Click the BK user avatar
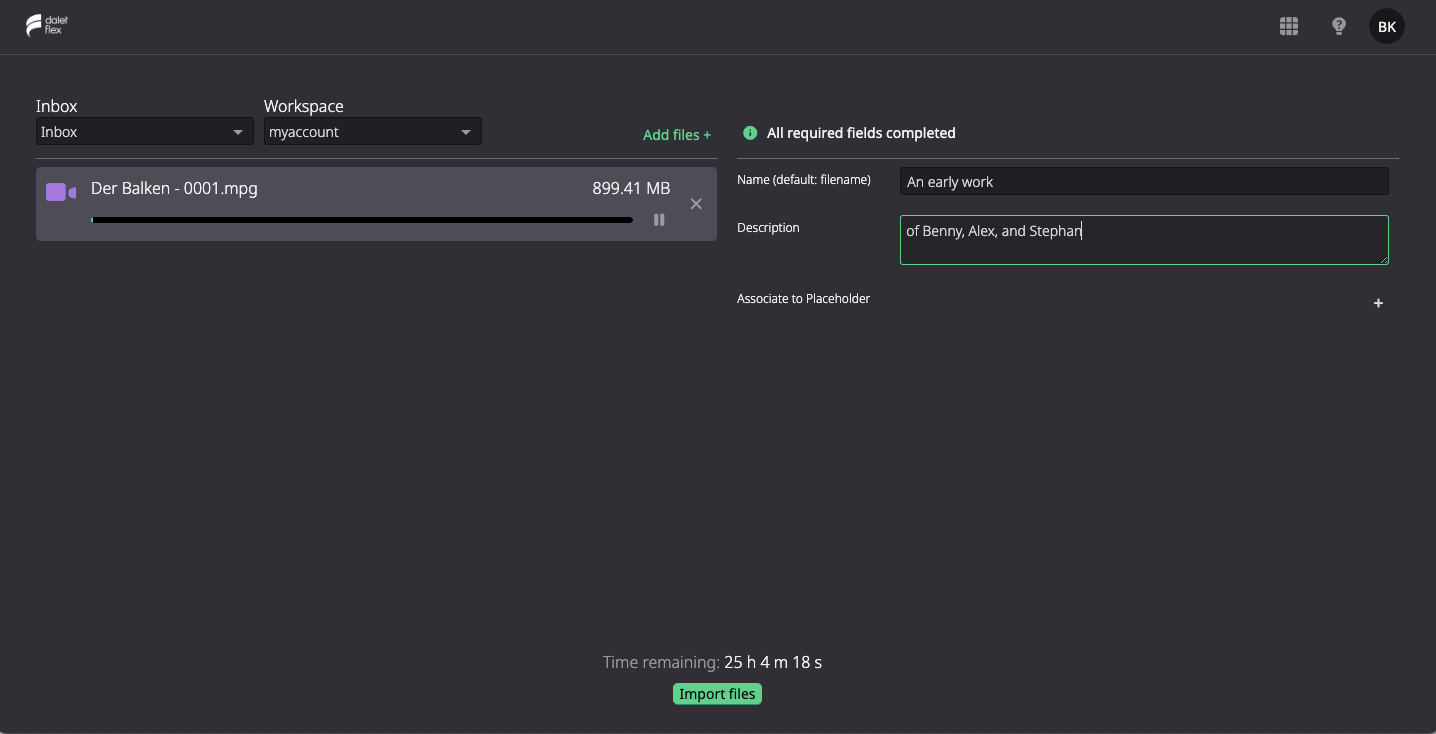 (x=1386, y=26)
